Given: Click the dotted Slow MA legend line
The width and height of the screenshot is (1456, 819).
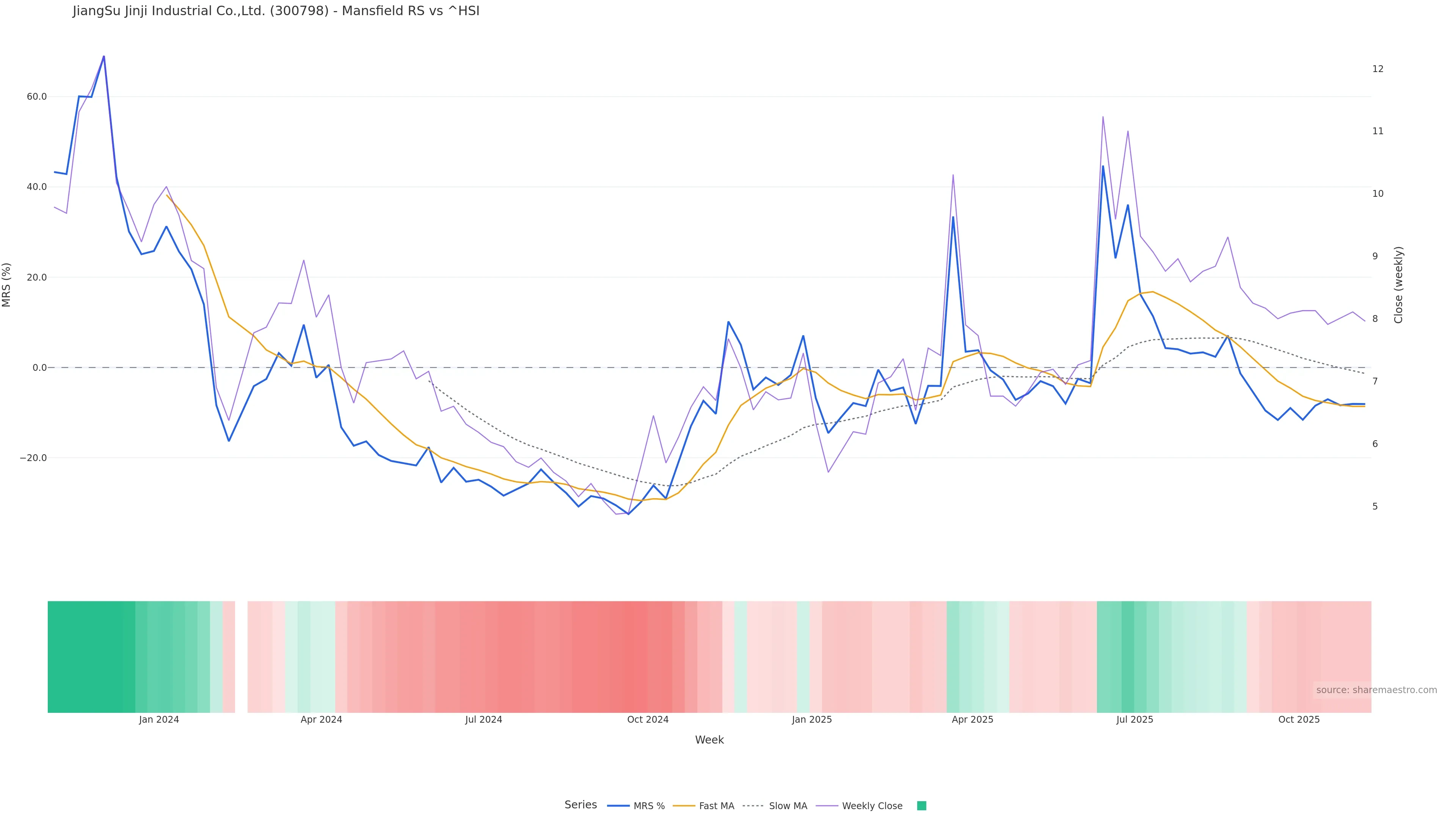Looking at the screenshot, I should (x=753, y=806).
